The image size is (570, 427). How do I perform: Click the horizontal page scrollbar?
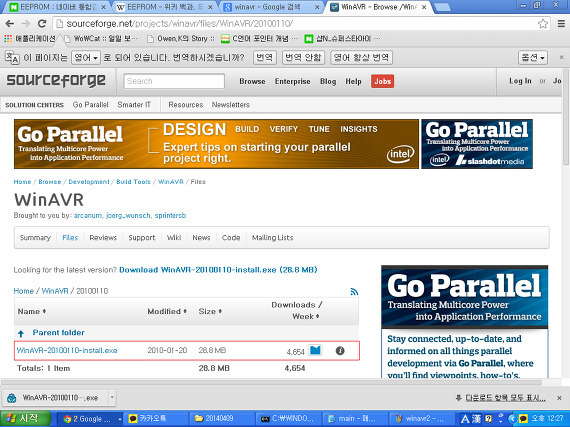pos(271,382)
